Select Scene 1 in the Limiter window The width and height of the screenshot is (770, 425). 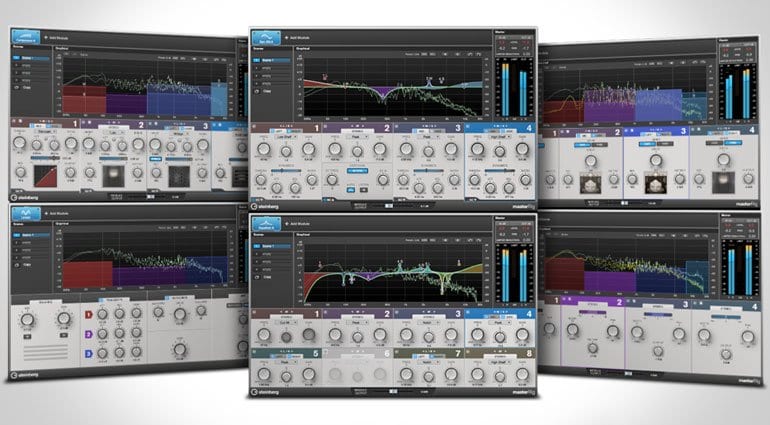point(31,235)
